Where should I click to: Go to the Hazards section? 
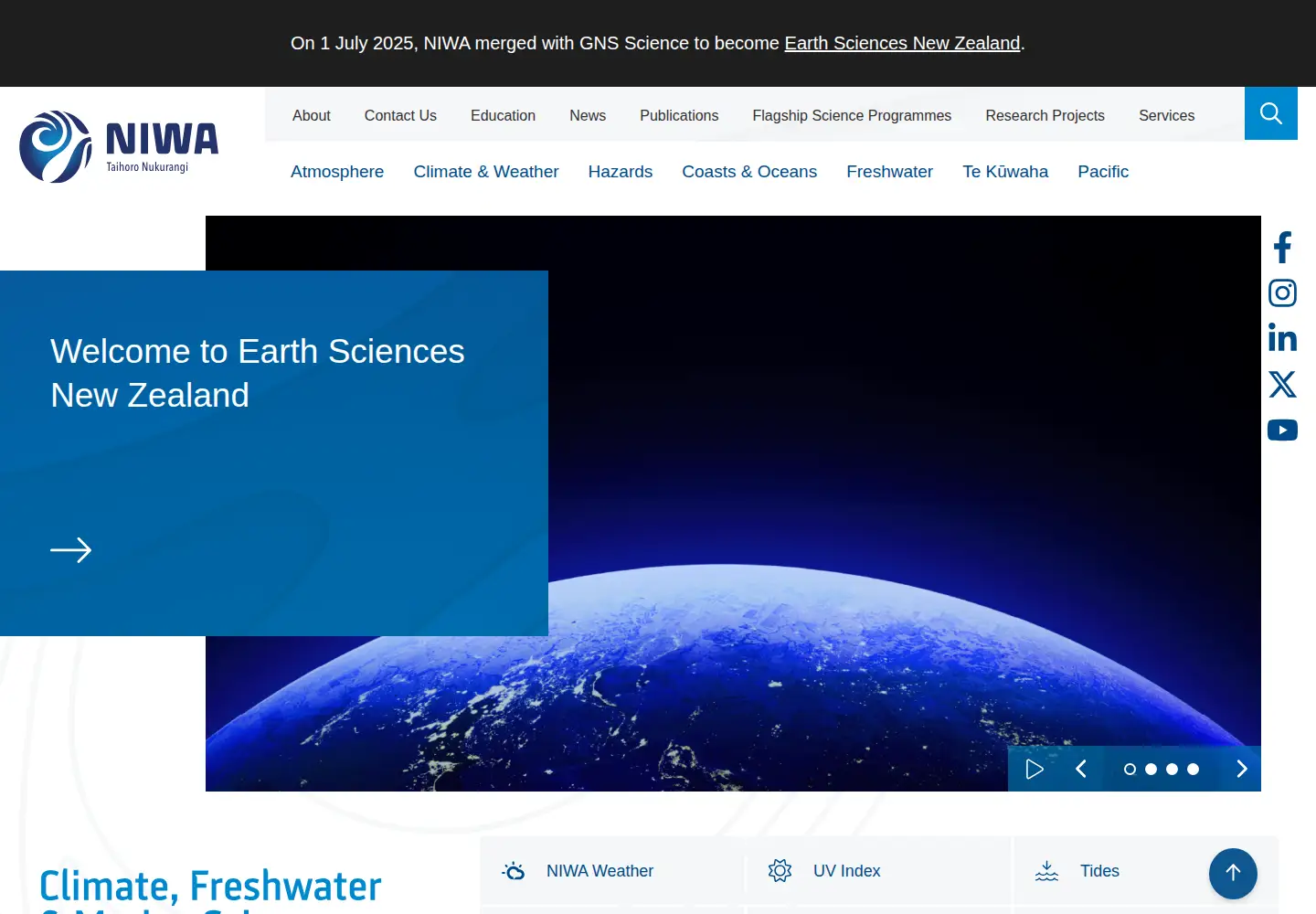[x=621, y=172]
